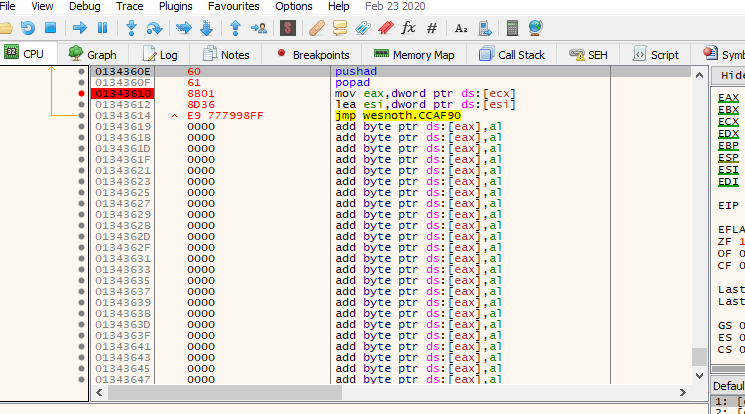The image size is (745, 414).
Task: Open the strings search icon
Action: point(461,29)
